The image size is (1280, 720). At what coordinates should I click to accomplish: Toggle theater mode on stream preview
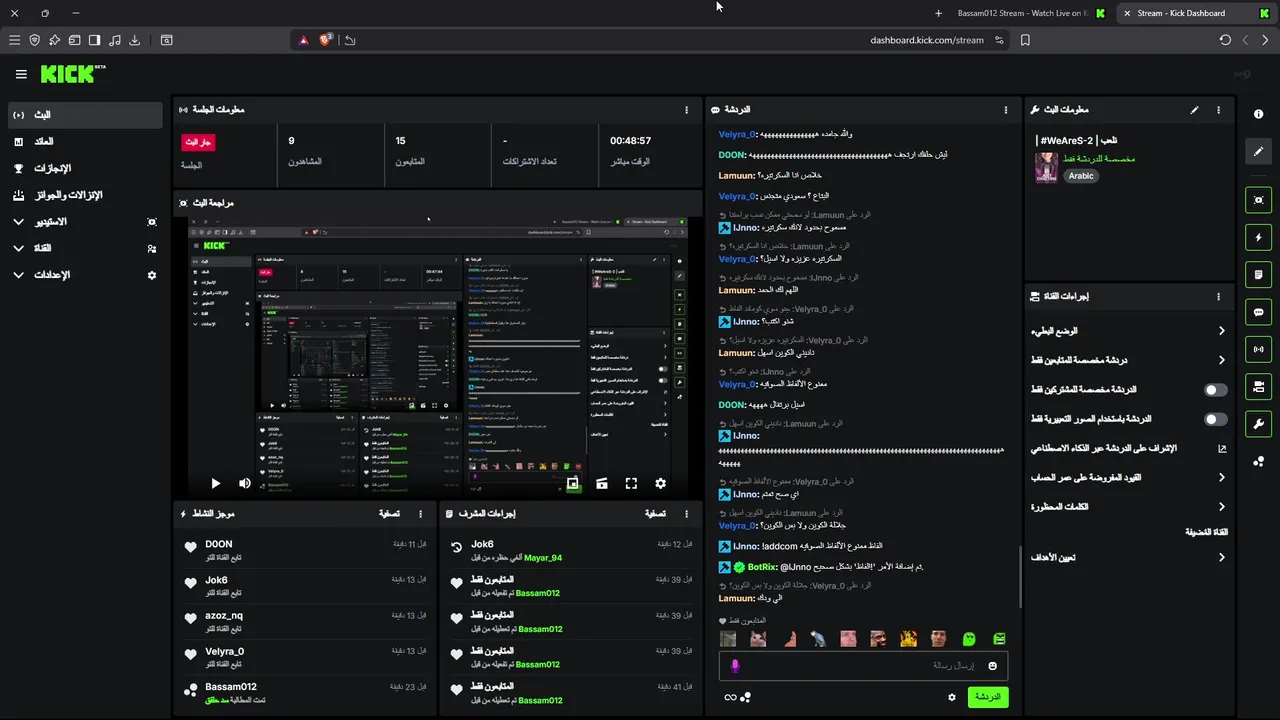click(x=602, y=484)
